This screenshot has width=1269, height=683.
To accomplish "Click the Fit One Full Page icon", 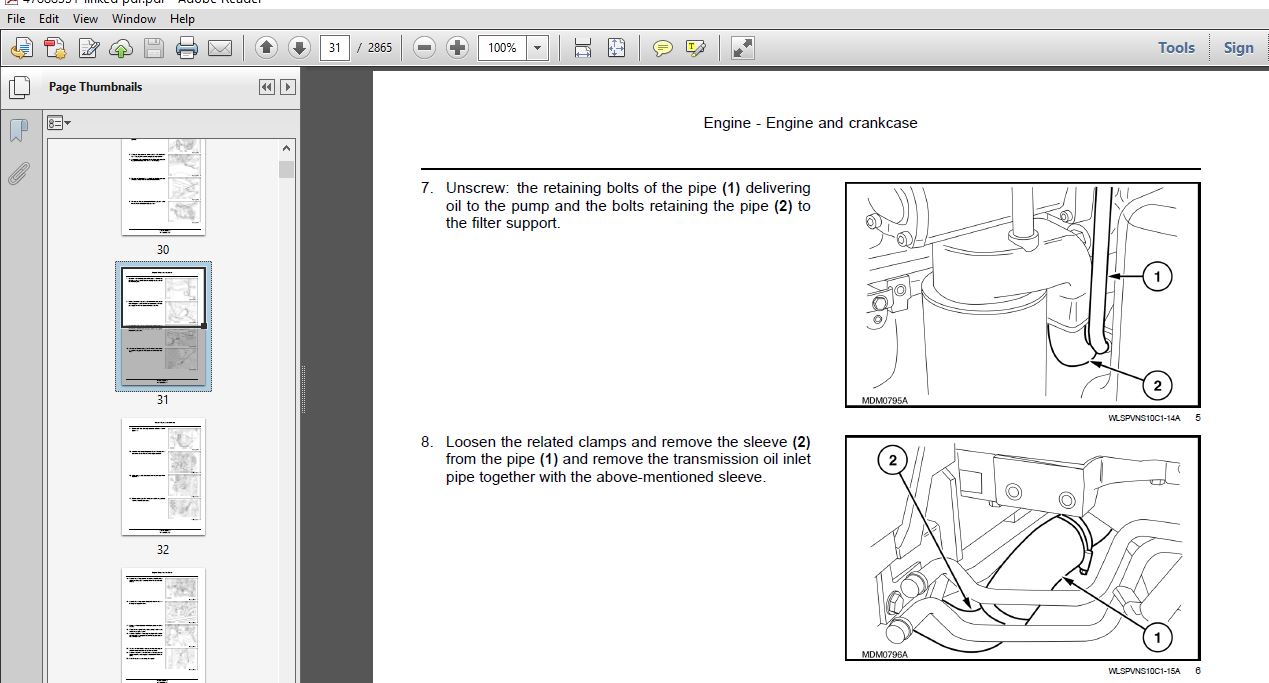I will (x=616, y=47).
